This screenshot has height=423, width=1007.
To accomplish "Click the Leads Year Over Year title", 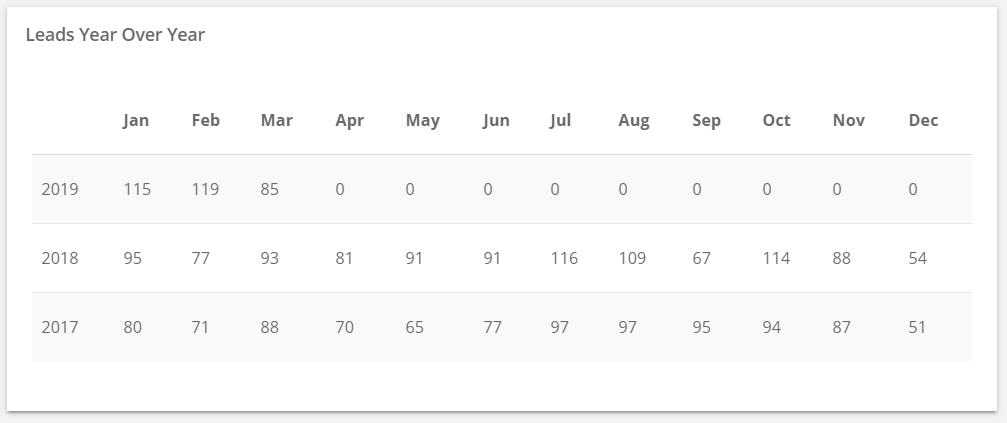I will click(x=115, y=35).
